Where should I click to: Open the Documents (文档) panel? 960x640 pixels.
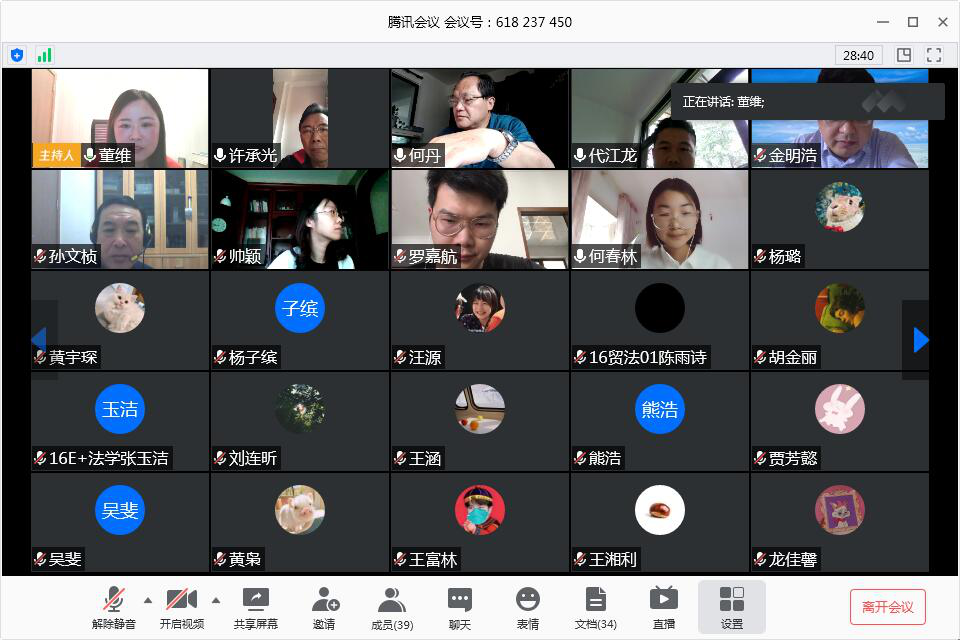pos(596,607)
